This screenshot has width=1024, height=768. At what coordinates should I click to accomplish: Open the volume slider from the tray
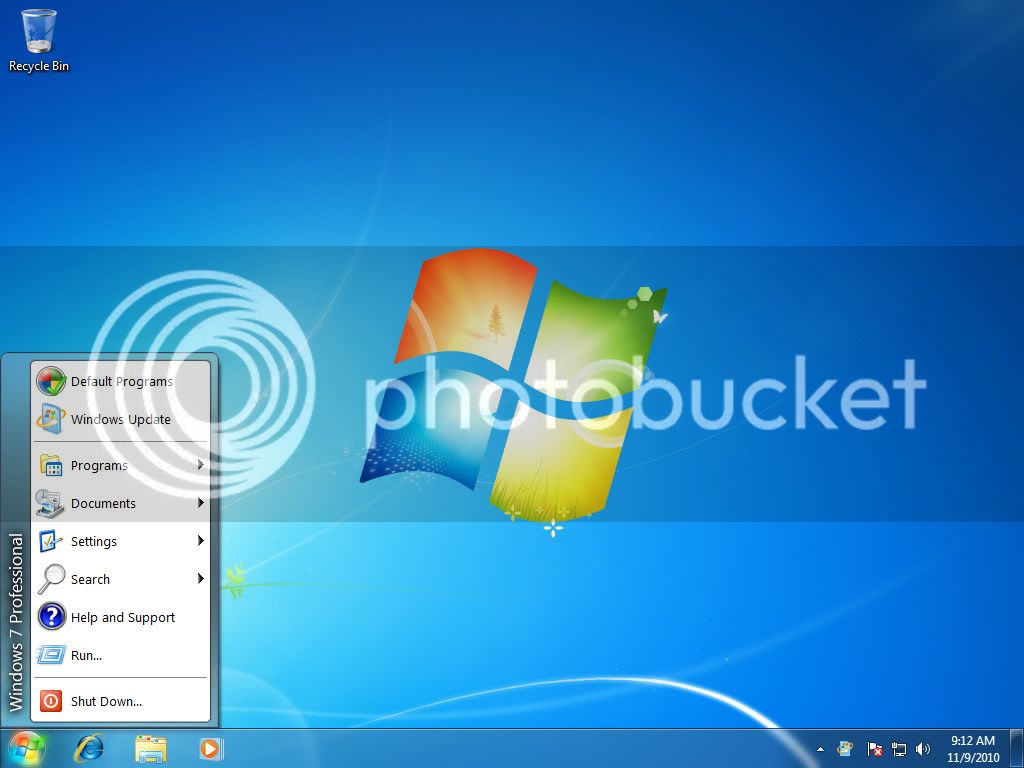point(922,748)
